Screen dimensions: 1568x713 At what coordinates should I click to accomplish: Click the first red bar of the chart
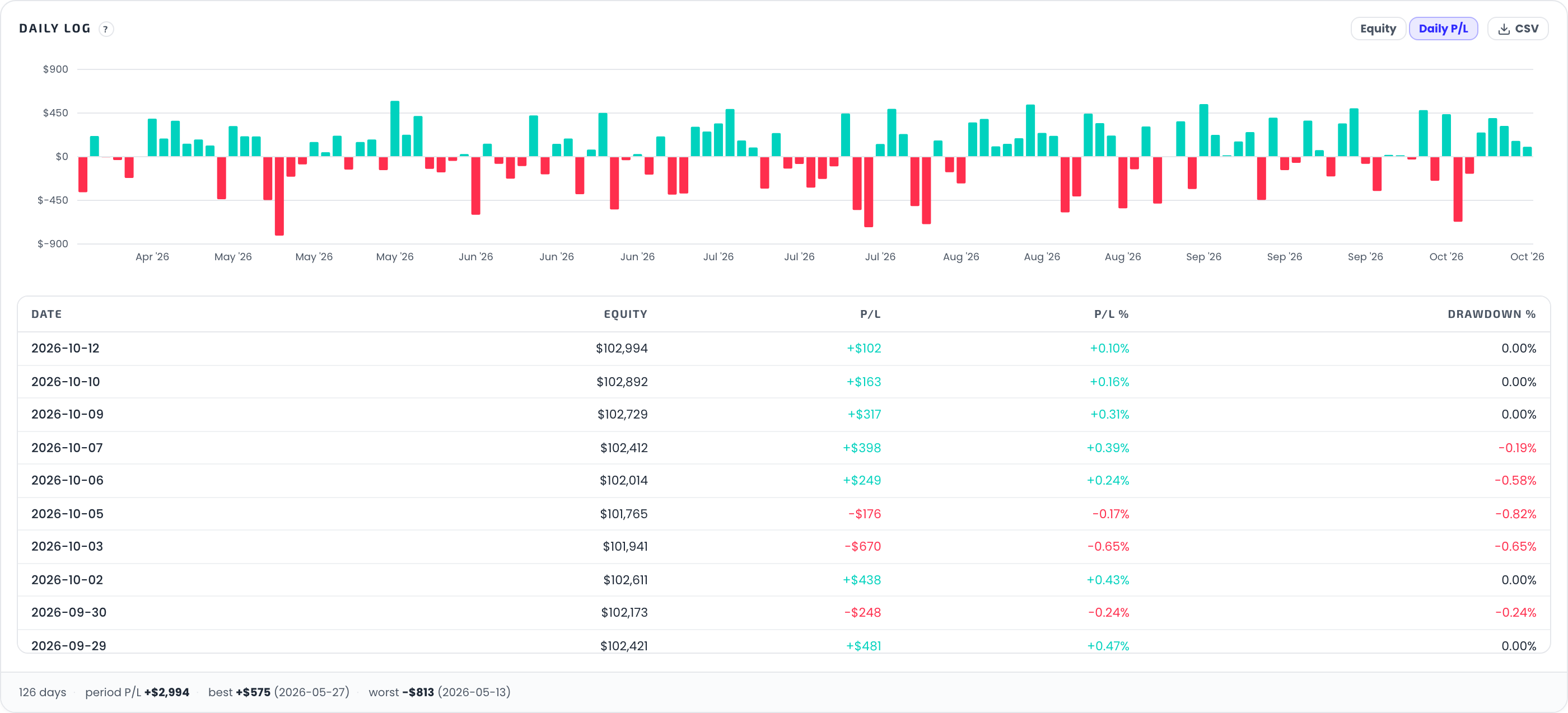pos(83,175)
